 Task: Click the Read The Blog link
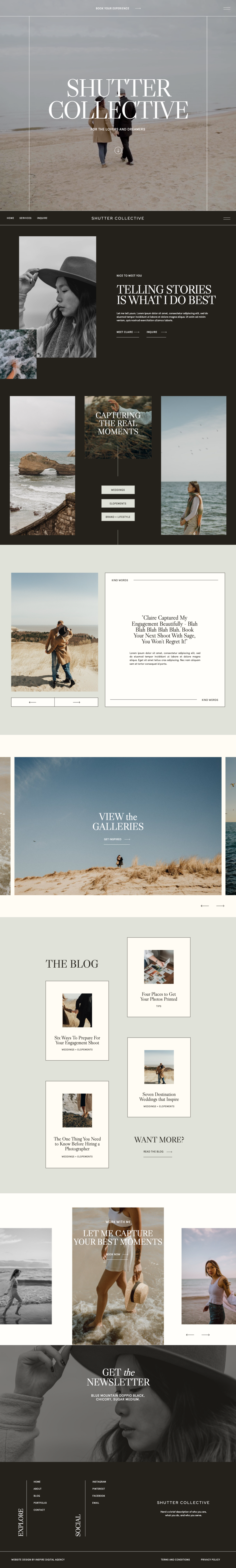153,1152
